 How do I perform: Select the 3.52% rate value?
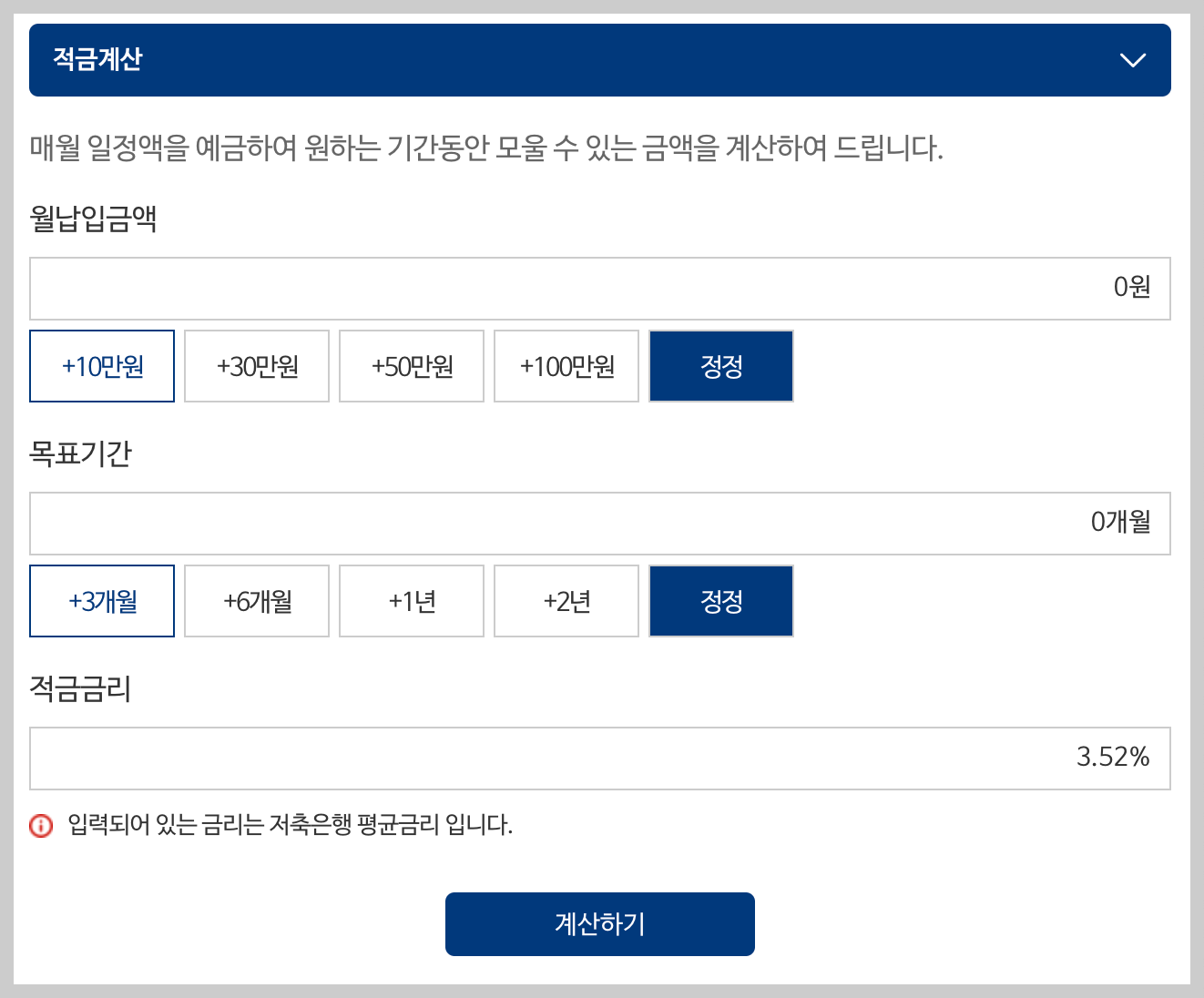pos(1113,756)
